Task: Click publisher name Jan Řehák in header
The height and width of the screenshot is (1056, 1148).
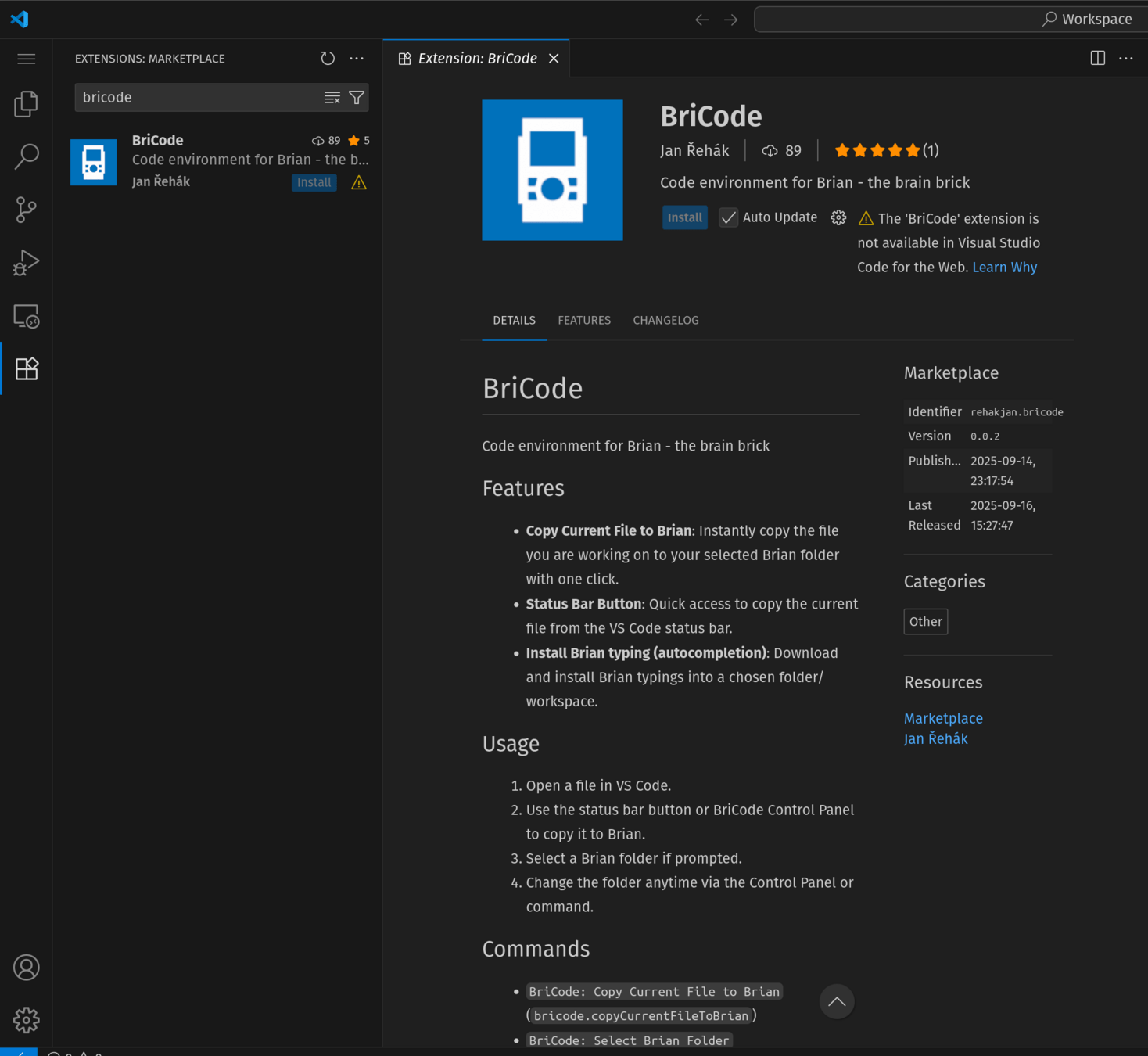Action: 694,150
